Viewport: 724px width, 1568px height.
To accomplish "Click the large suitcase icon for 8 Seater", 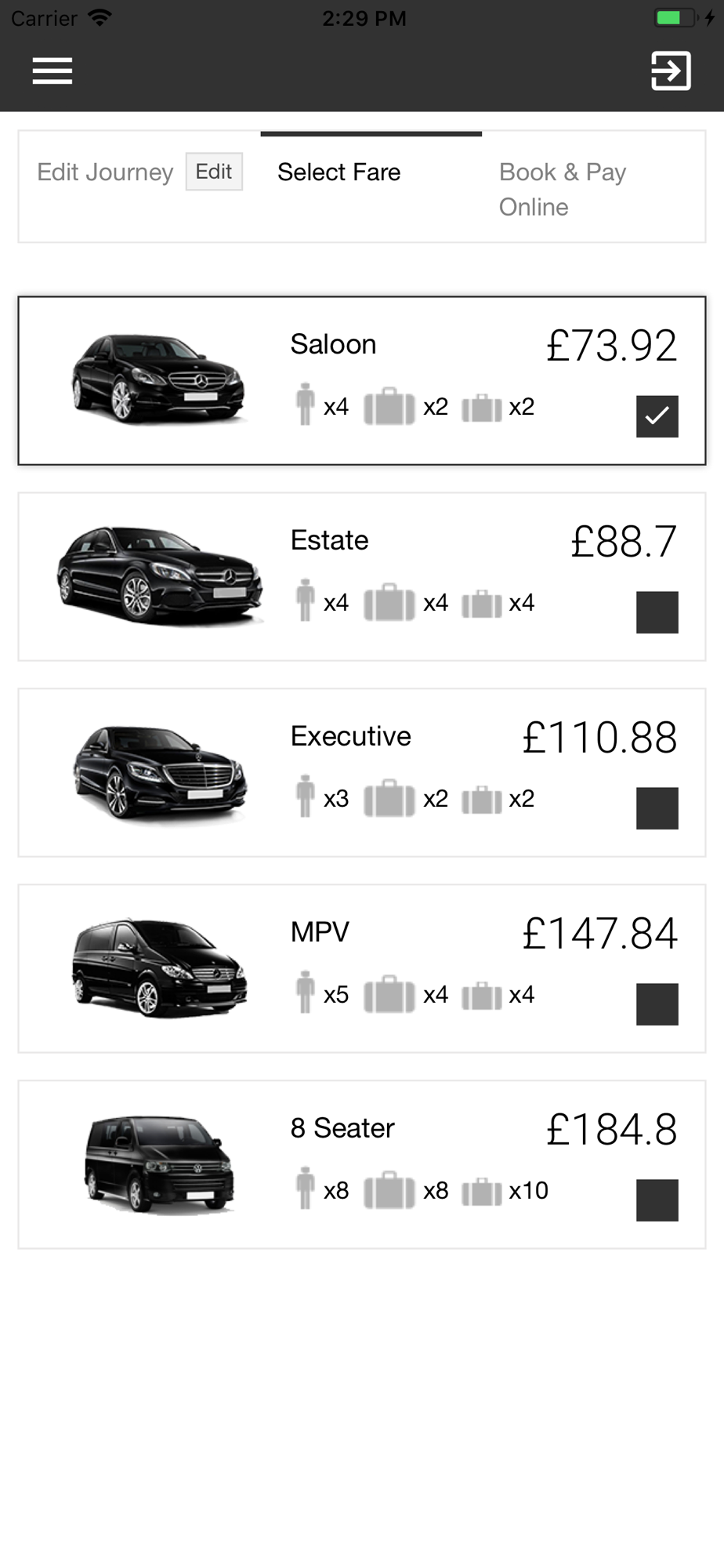I will coord(389,1190).
